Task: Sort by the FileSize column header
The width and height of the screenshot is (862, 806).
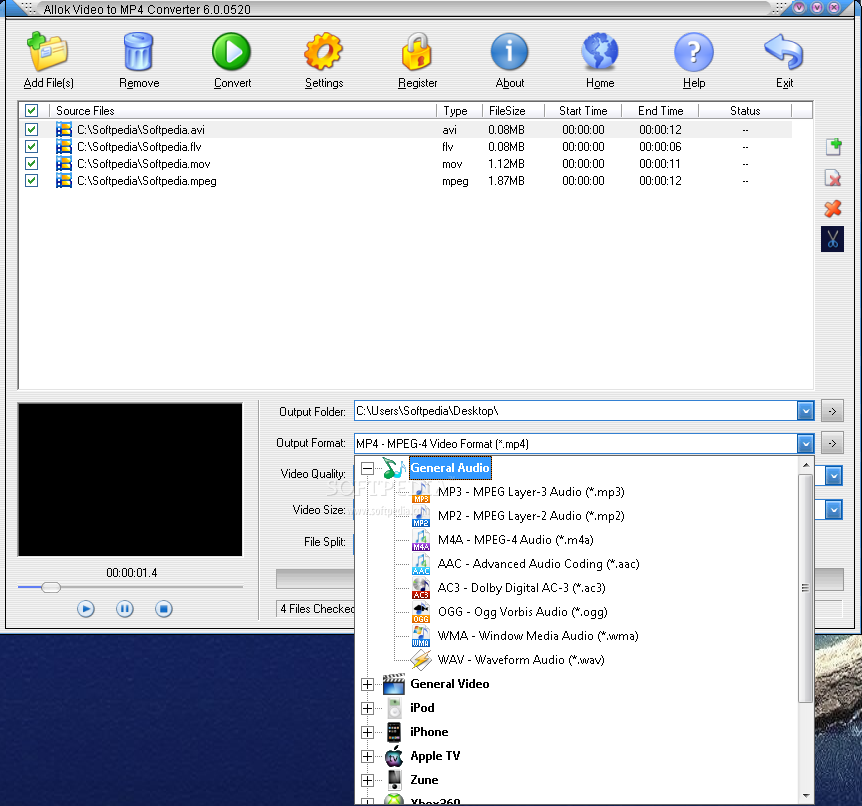Action: (513, 111)
